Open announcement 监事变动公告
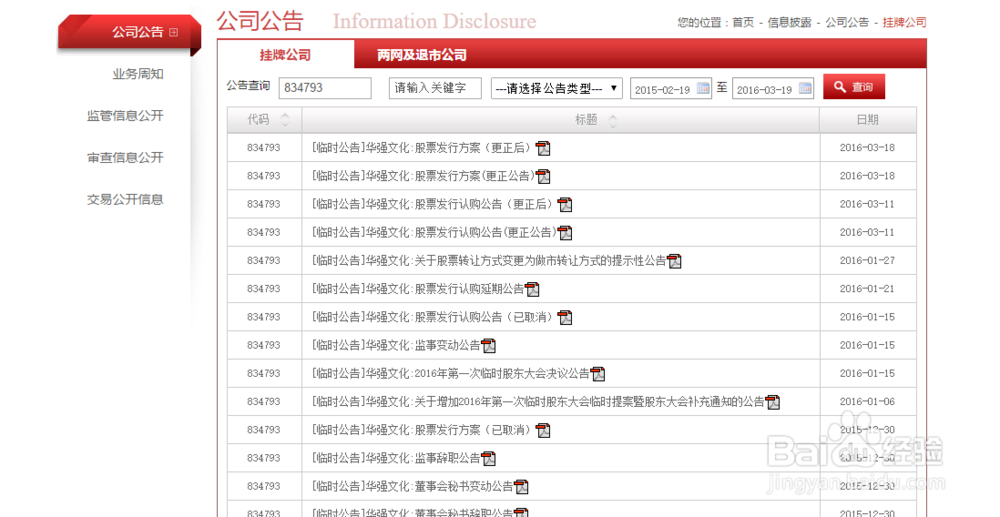 coord(395,346)
